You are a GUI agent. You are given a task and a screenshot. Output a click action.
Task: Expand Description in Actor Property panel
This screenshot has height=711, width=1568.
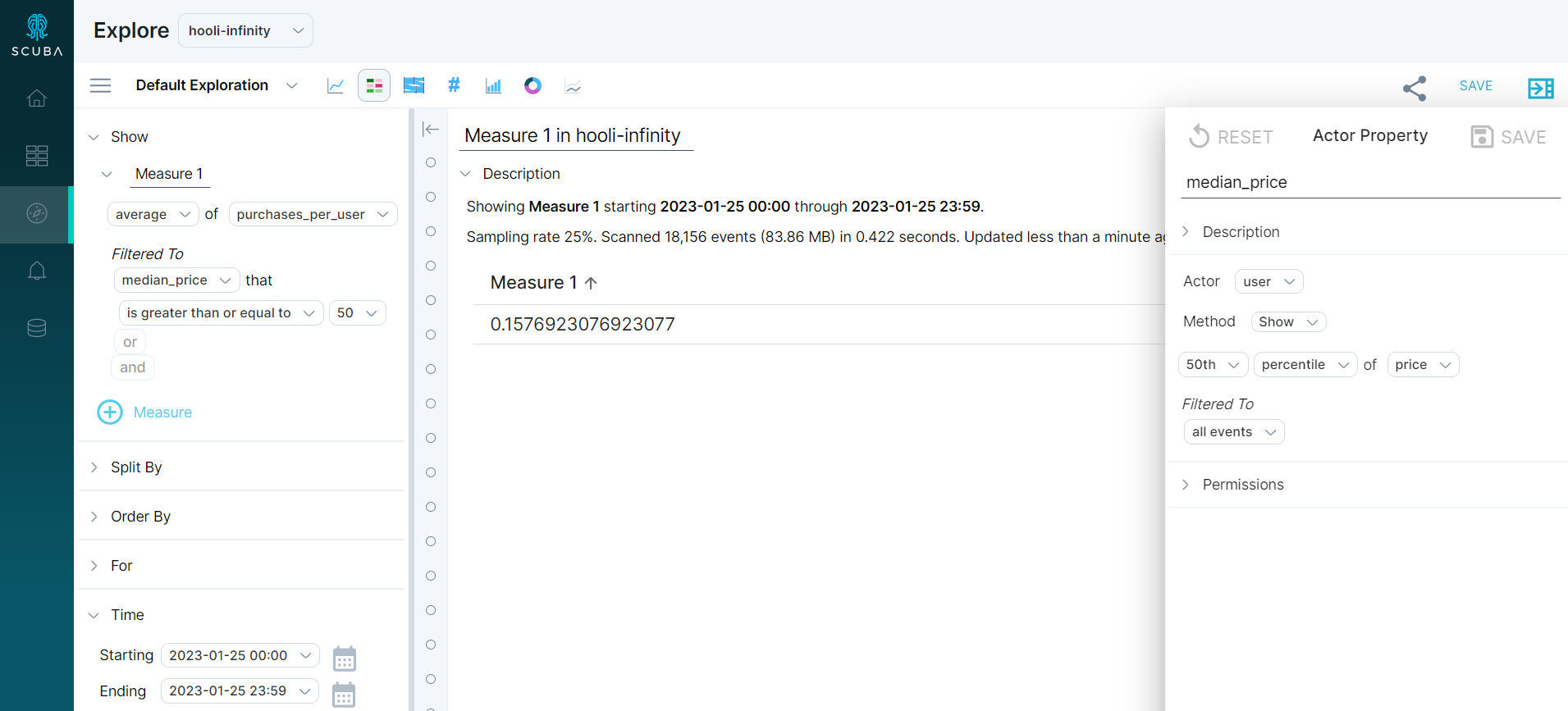(x=1185, y=232)
